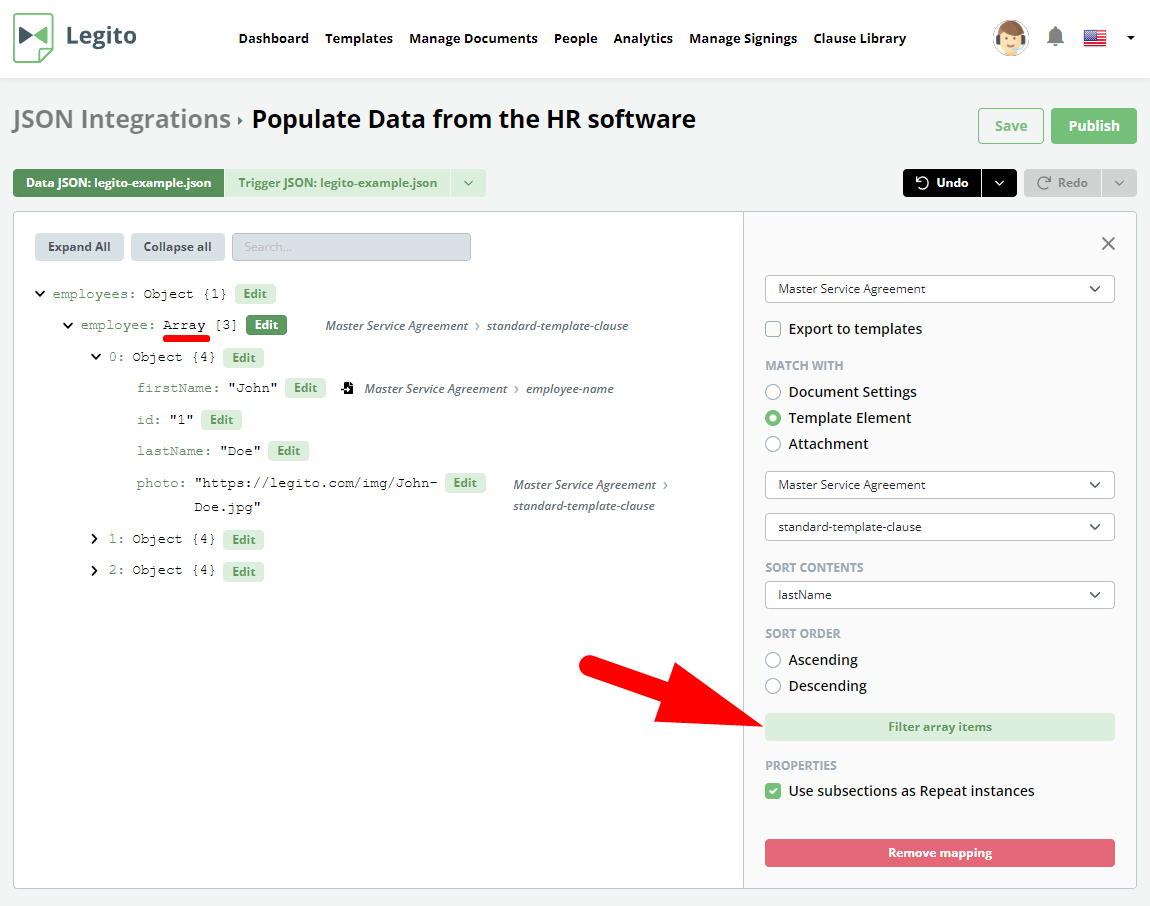Switch to Data JSON: legito-example.json tab

click(118, 183)
